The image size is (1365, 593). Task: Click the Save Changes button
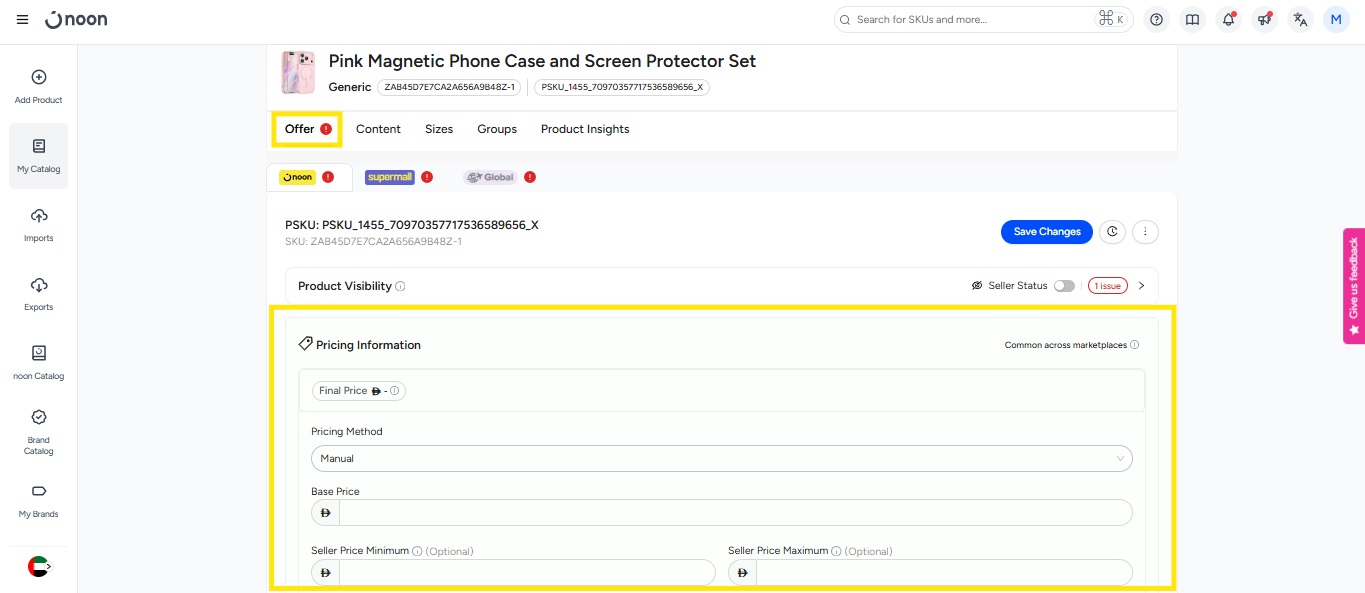tap(1046, 232)
